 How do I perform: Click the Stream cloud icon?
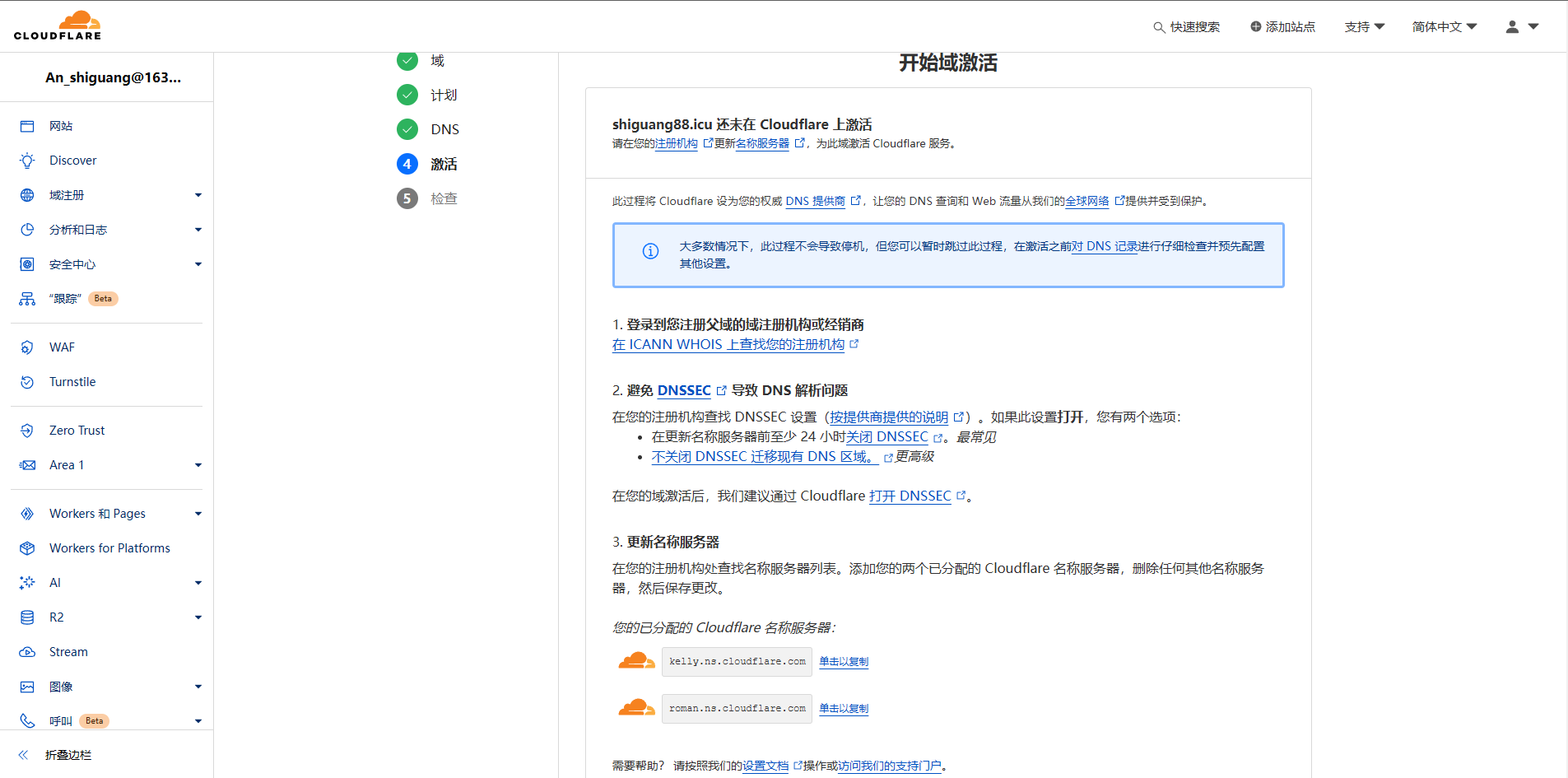[27, 652]
